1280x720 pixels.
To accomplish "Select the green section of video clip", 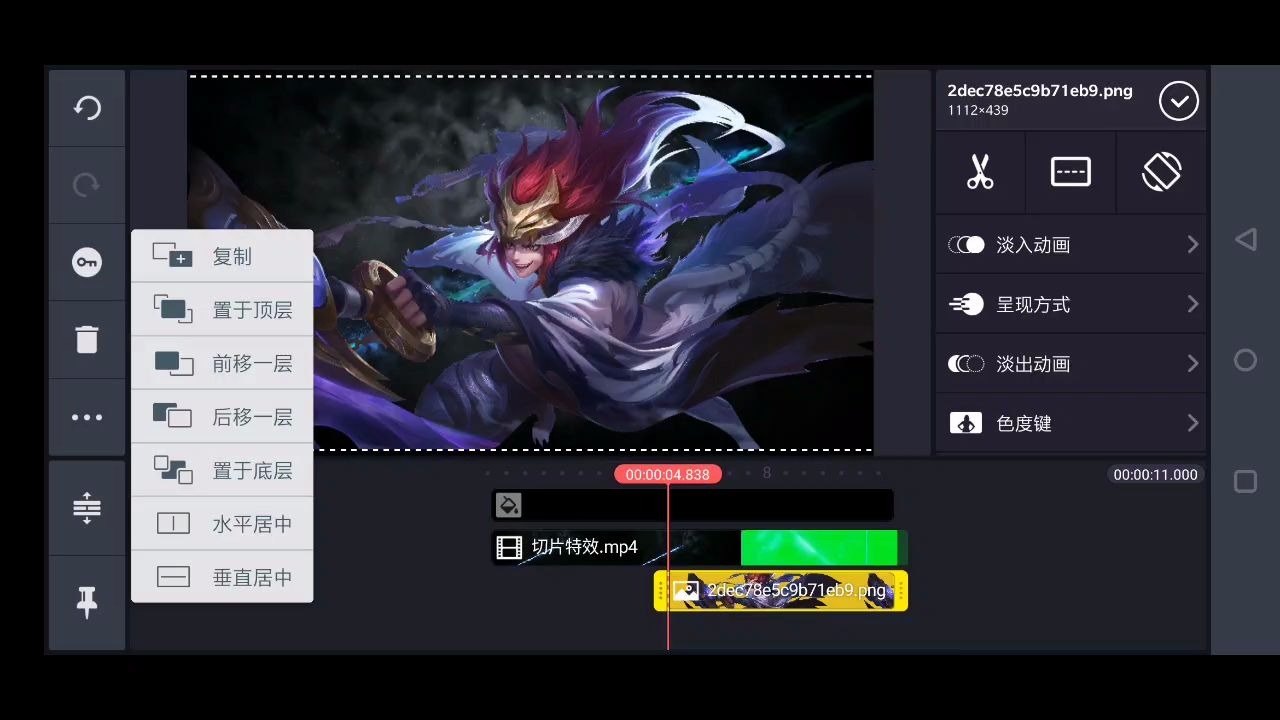I will pyautogui.click(x=821, y=547).
